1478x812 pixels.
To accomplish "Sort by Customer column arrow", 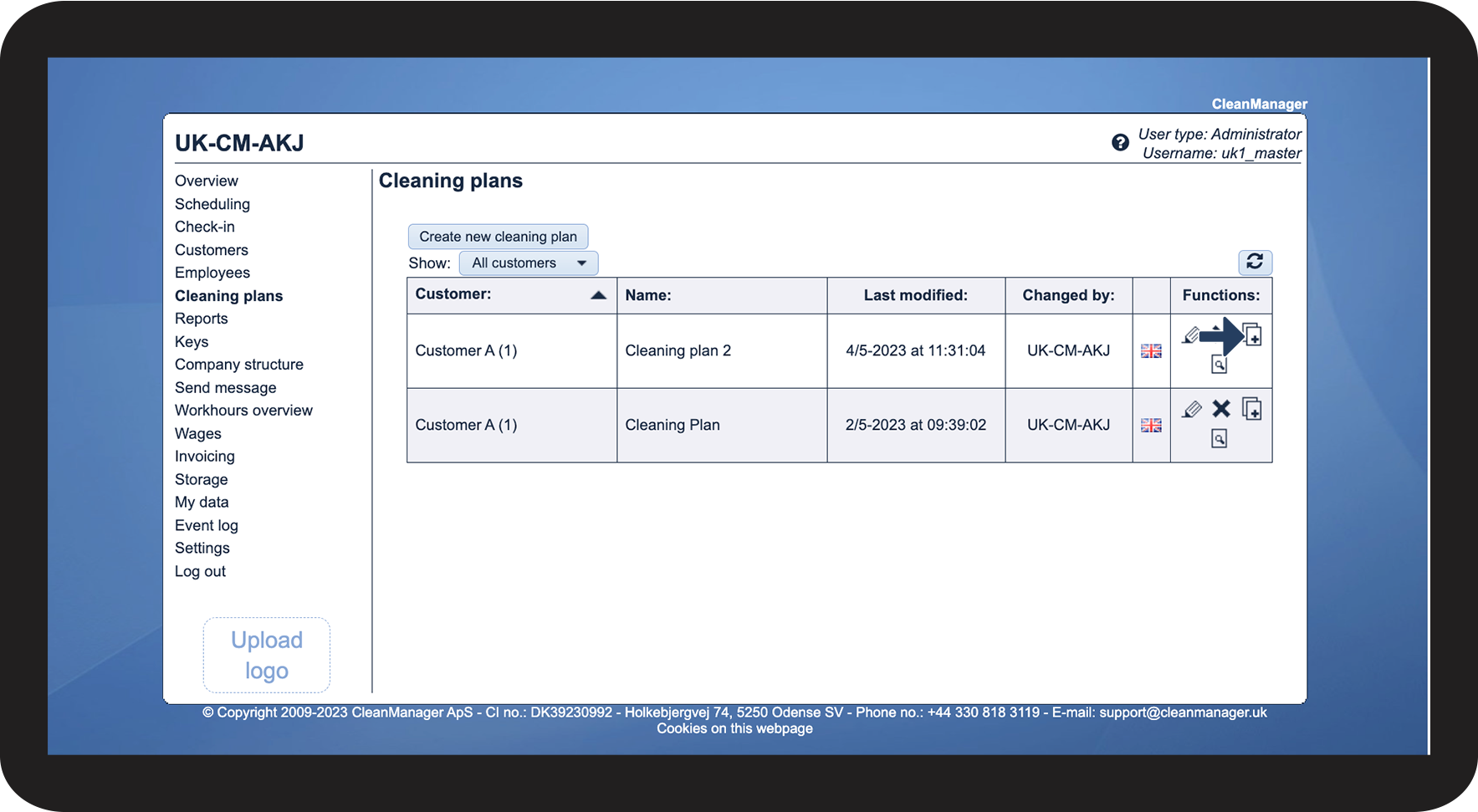I will 598,294.
